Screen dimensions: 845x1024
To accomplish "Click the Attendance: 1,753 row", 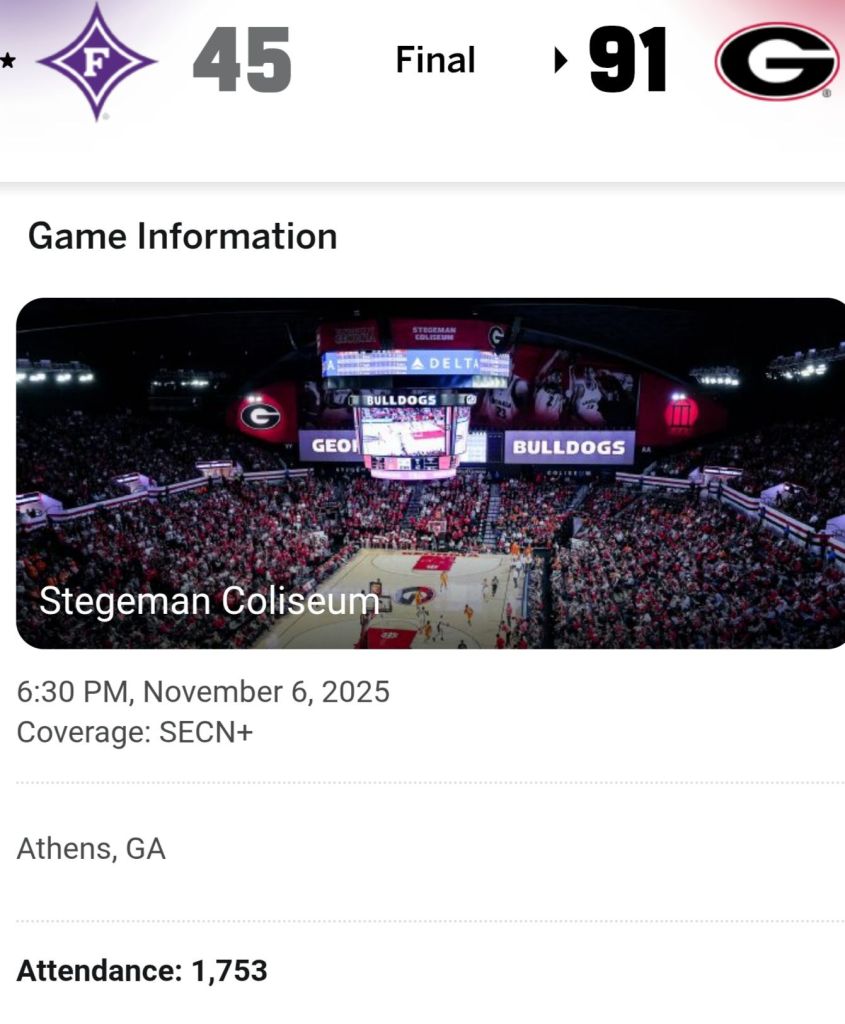I will tap(142, 970).
